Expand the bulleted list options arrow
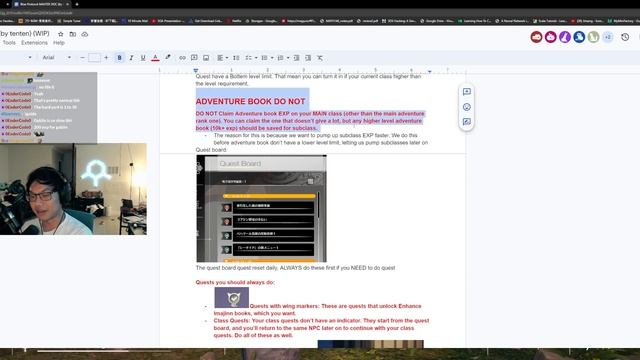 [272, 58]
